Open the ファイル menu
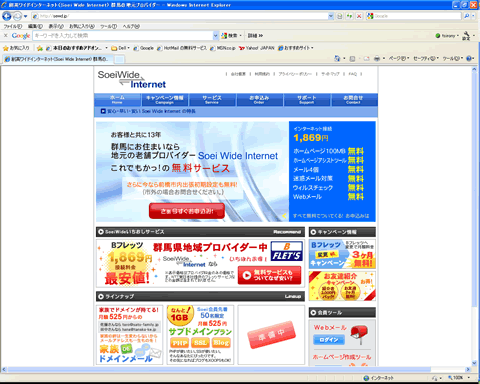The height and width of the screenshot is (384, 480). pyautogui.click(x=13, y=26)
